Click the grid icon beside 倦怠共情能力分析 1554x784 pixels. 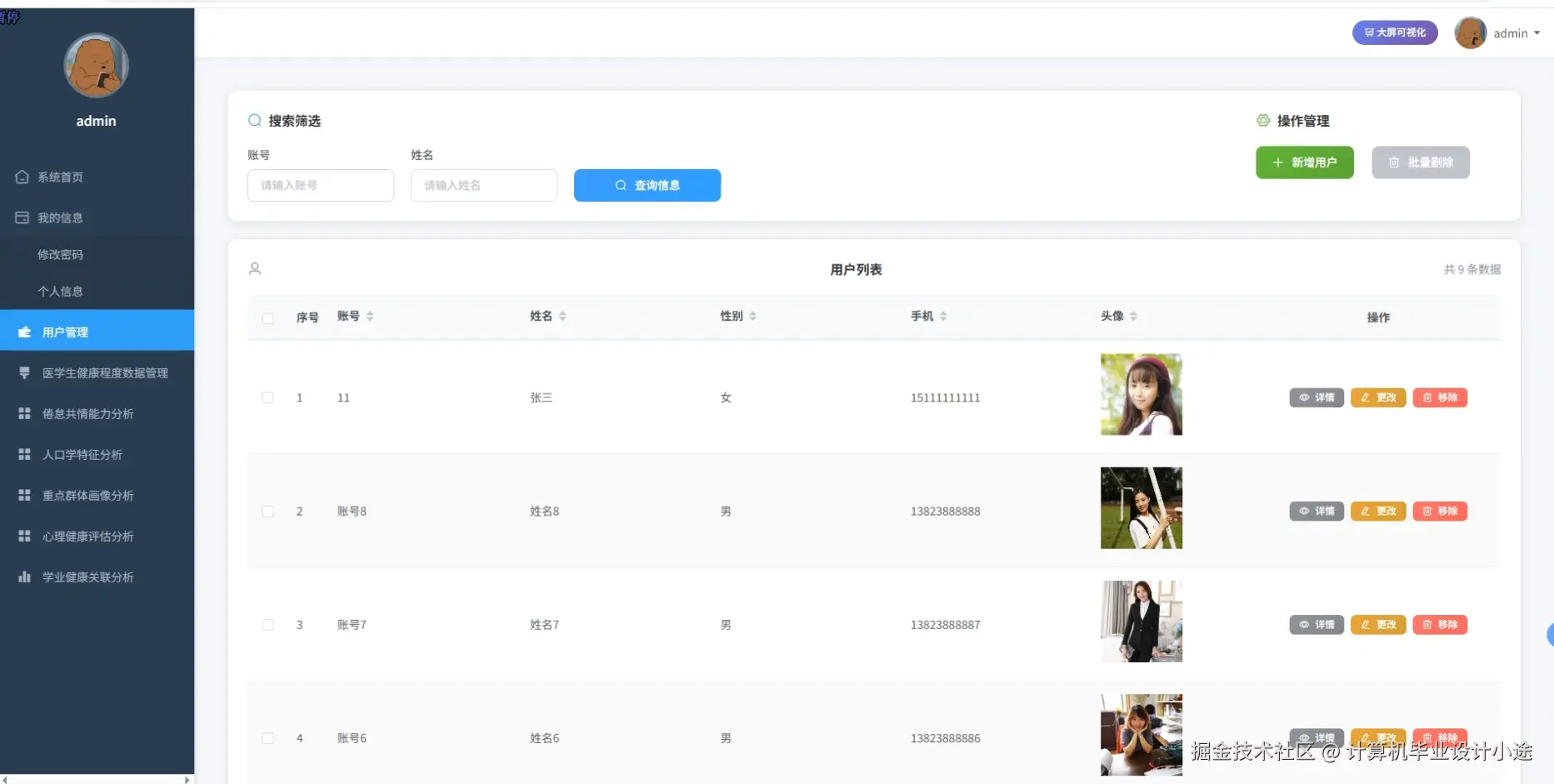click(x=25, y=413)
